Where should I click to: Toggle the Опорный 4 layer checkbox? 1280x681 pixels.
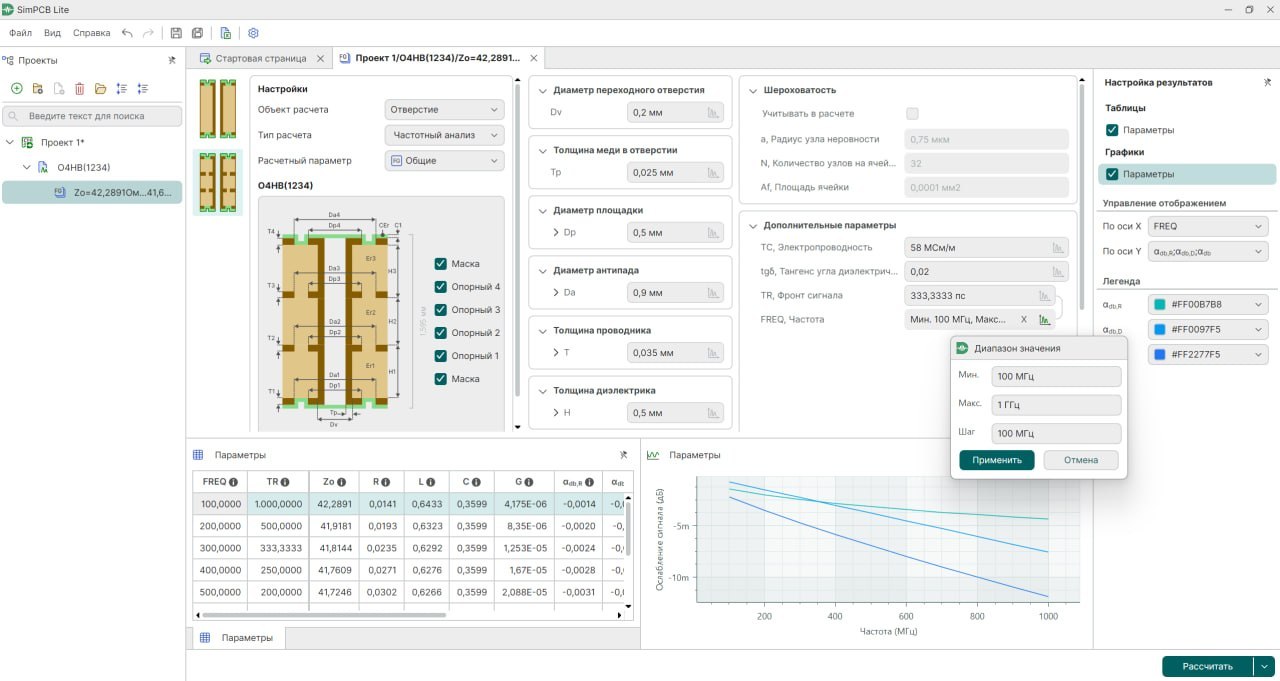point(441,287)
